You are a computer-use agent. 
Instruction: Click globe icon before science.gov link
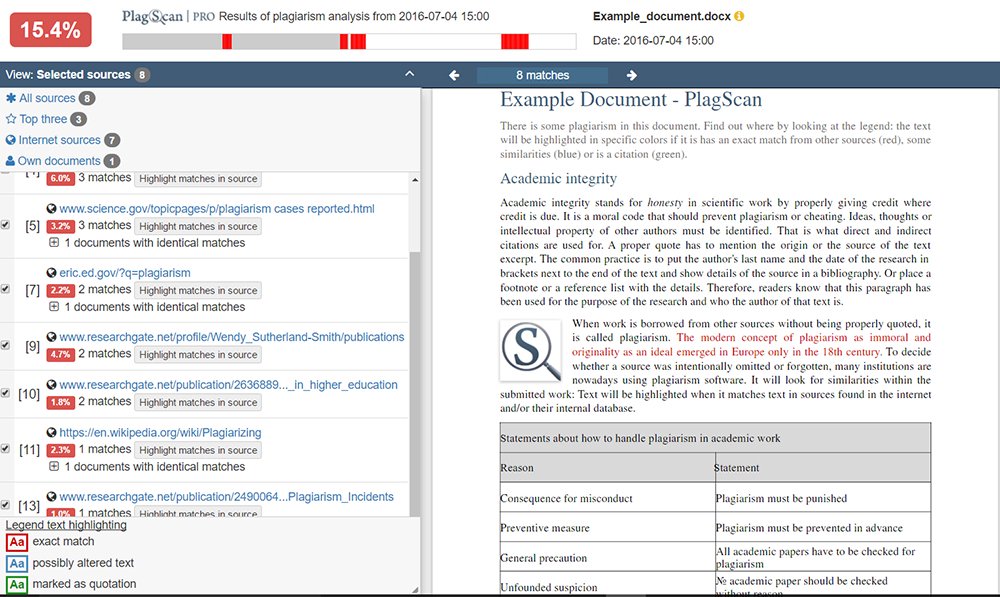(x=52, y=209)
